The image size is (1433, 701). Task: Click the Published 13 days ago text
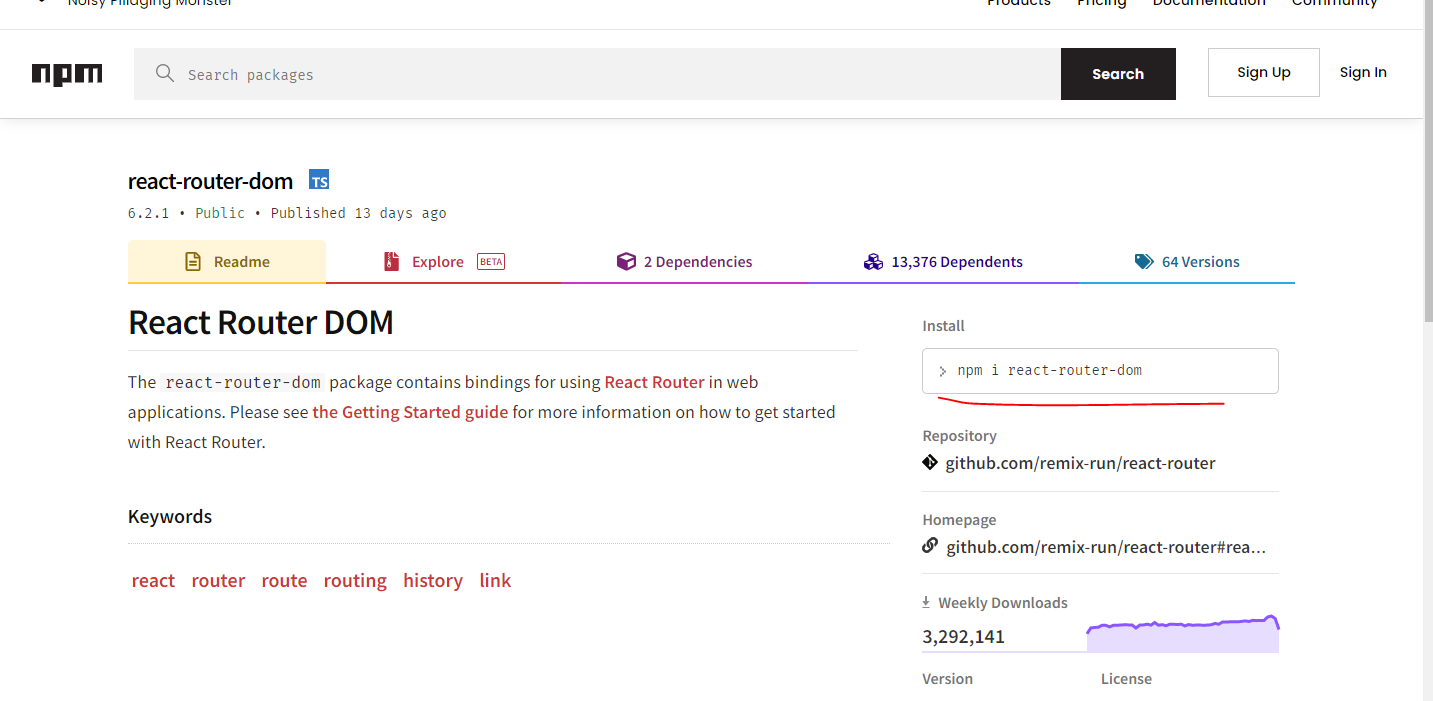click(x=358, y=213)
